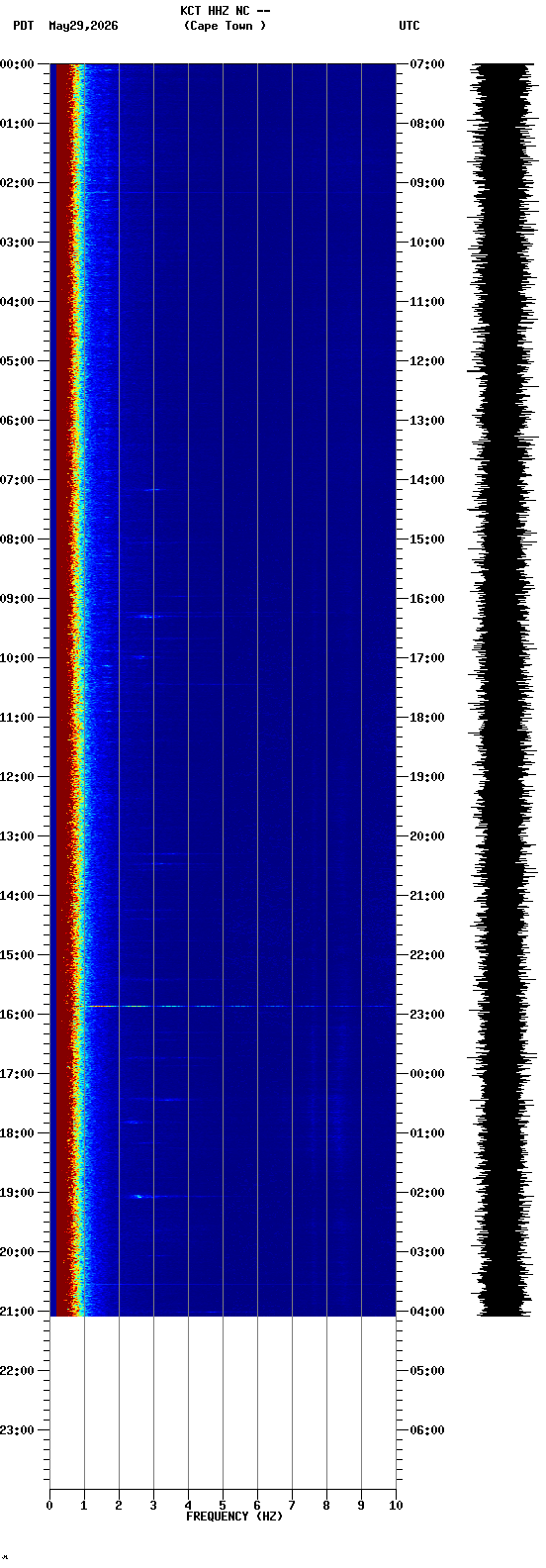Click the '21:00' PDT time label

[x=17, y=1312]
